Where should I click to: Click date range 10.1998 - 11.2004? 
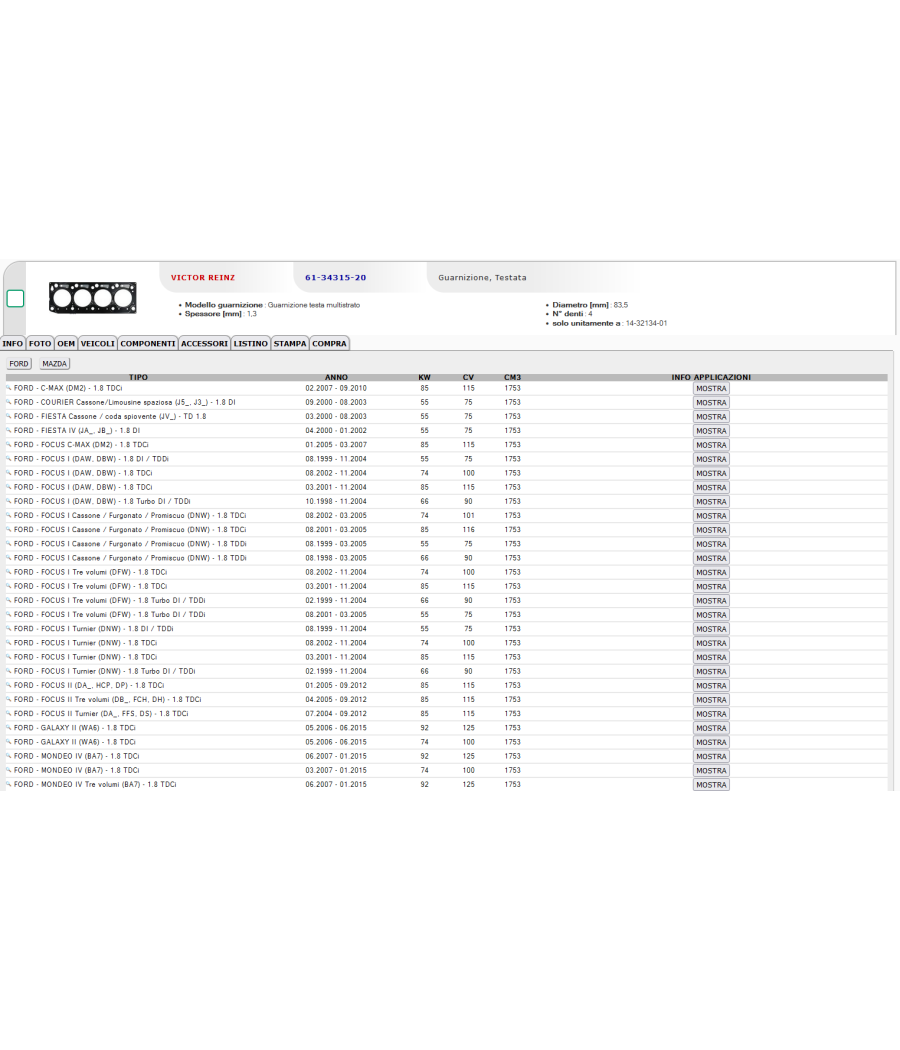tap(336, 501)
